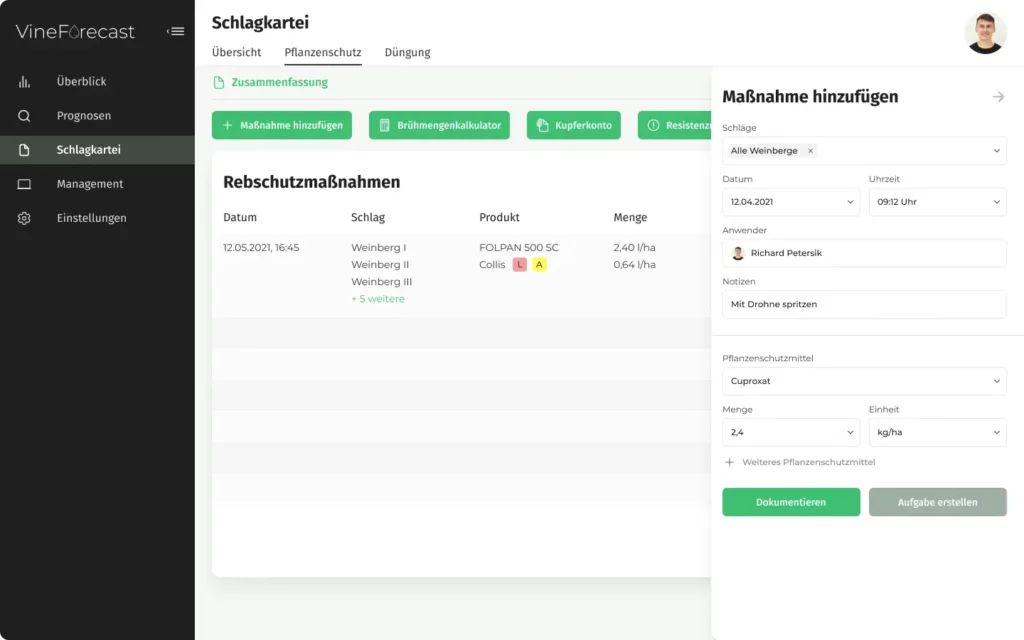
Task: Click the Menge column header
Action: (630, 217)
